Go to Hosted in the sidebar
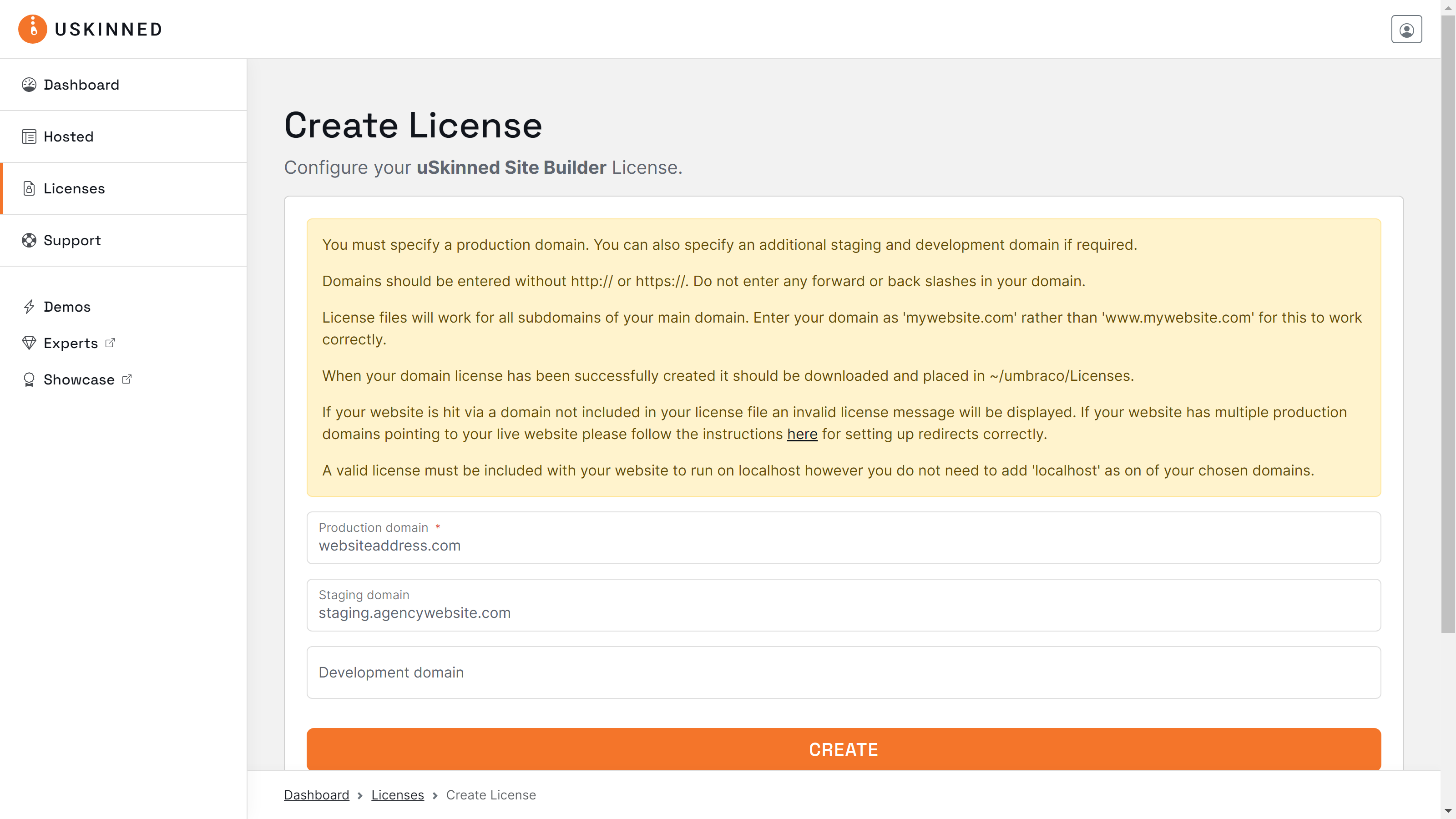This screenshot has width=1456, height=819. [x=123, y=137]
